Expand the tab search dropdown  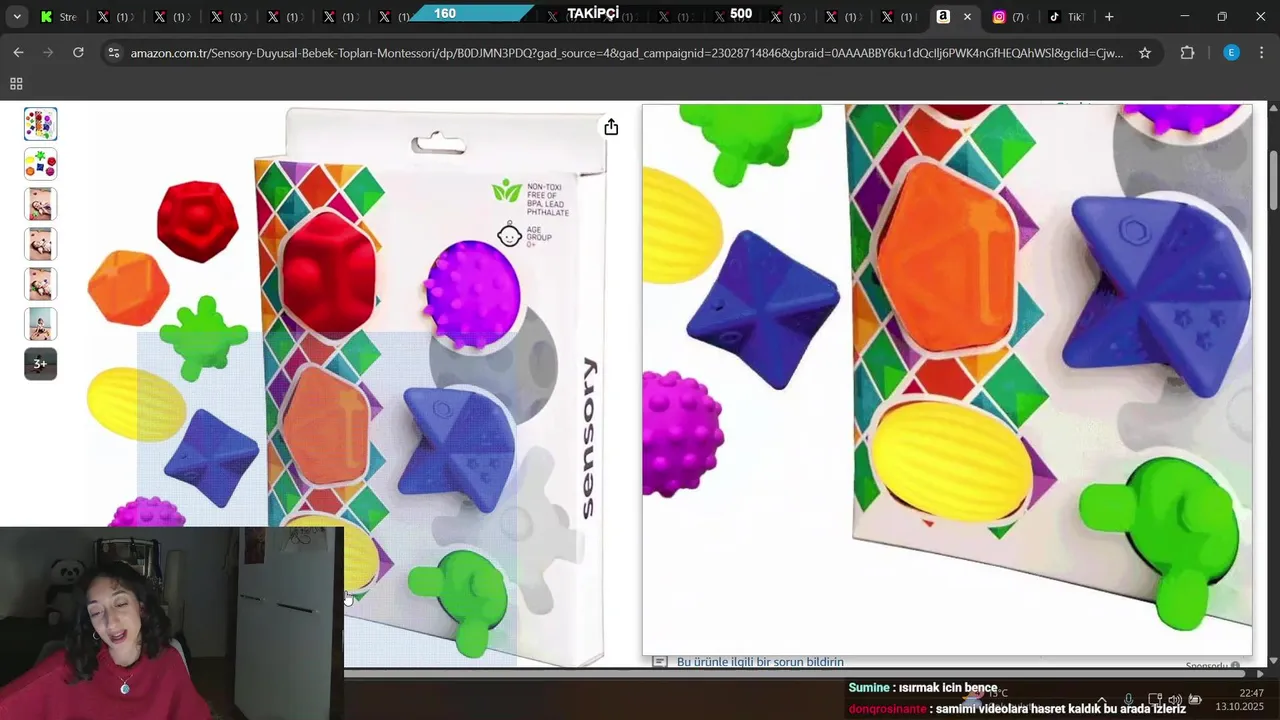17,17
